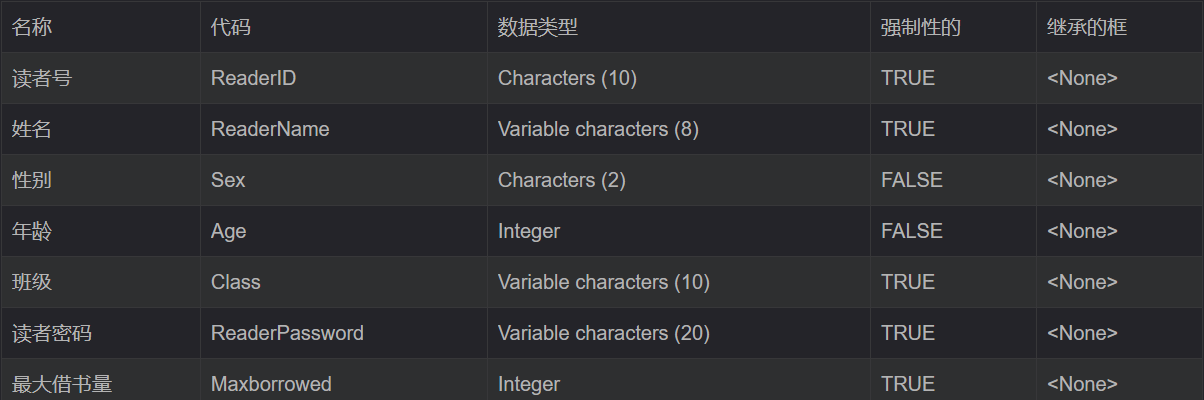
Task: Click the 班级 name cell
Action: (x=32, y=282)
